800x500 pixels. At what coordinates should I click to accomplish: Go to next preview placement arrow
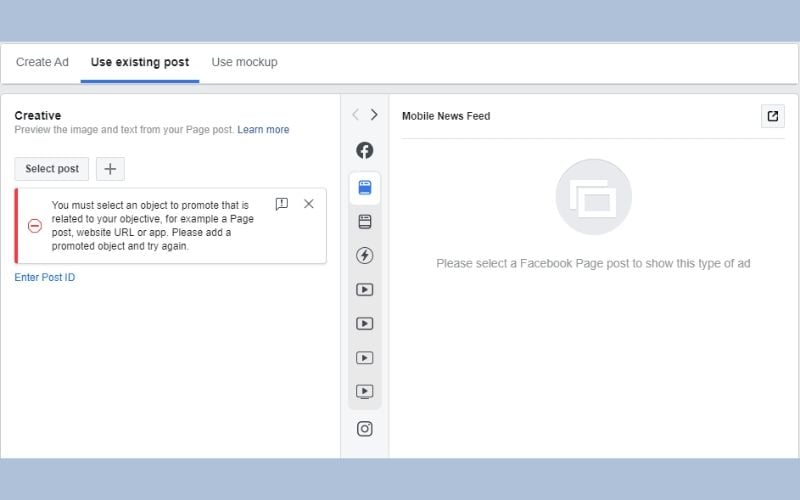[x=374, y=115]
